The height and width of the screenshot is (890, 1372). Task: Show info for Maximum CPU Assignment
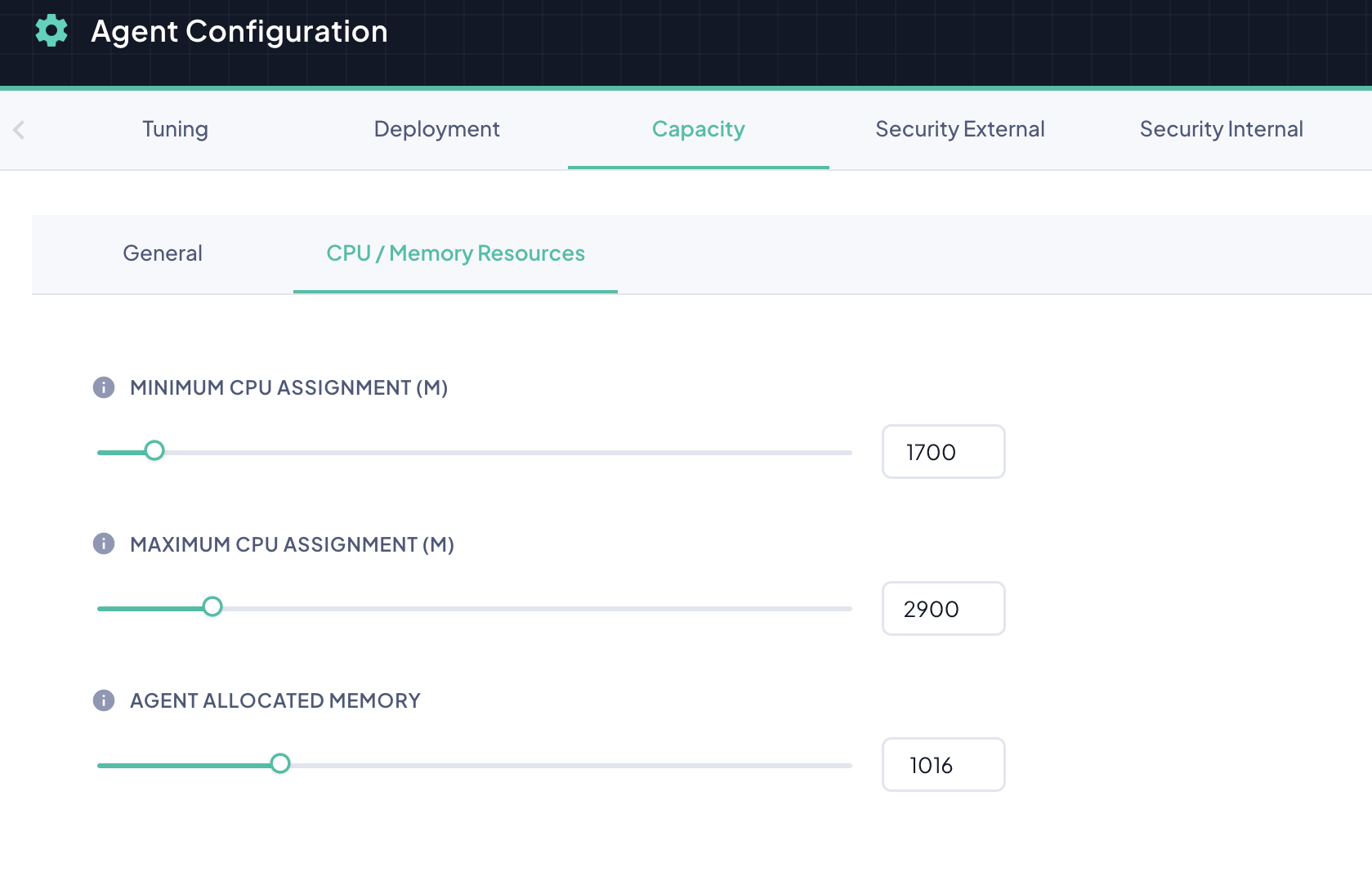point(104,543)
